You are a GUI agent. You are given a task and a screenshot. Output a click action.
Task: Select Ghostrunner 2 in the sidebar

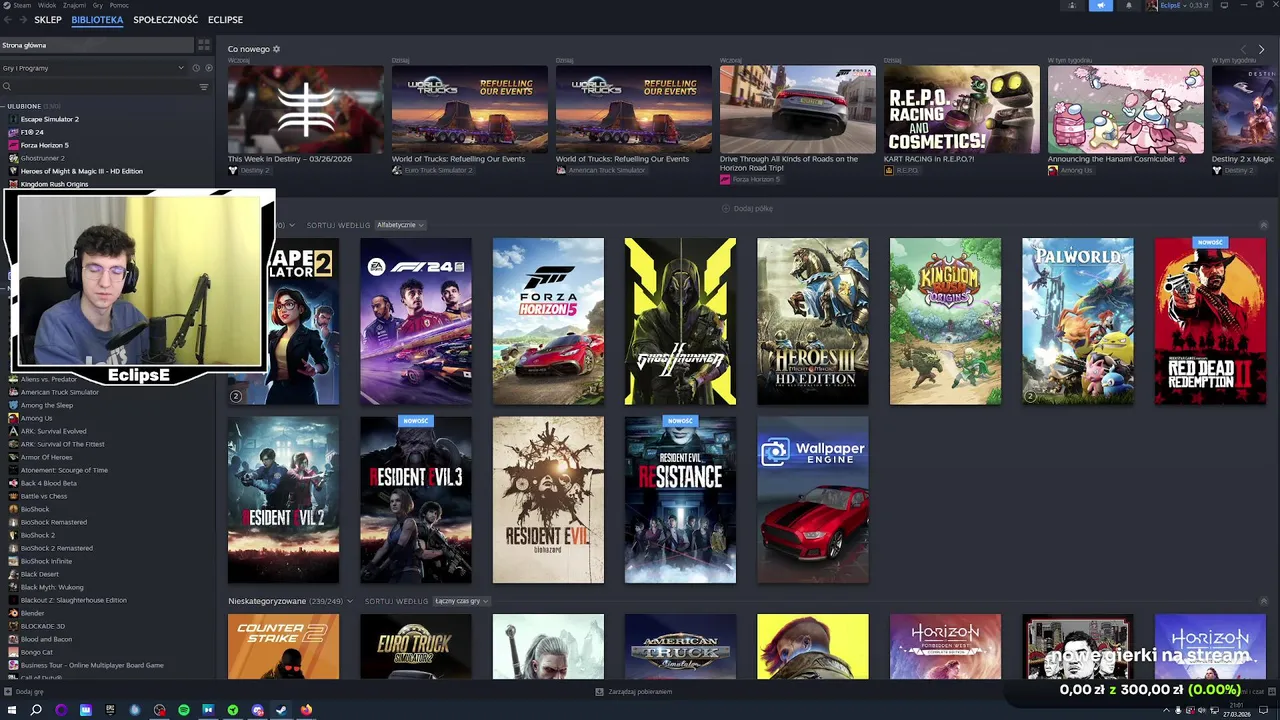pyautogui.click(x=42, y=158)
